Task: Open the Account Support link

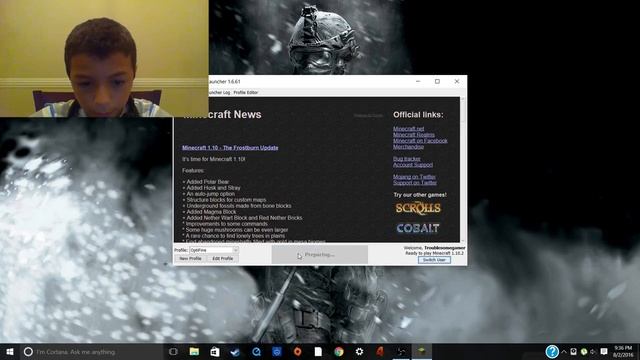Action: coord(413,165)
